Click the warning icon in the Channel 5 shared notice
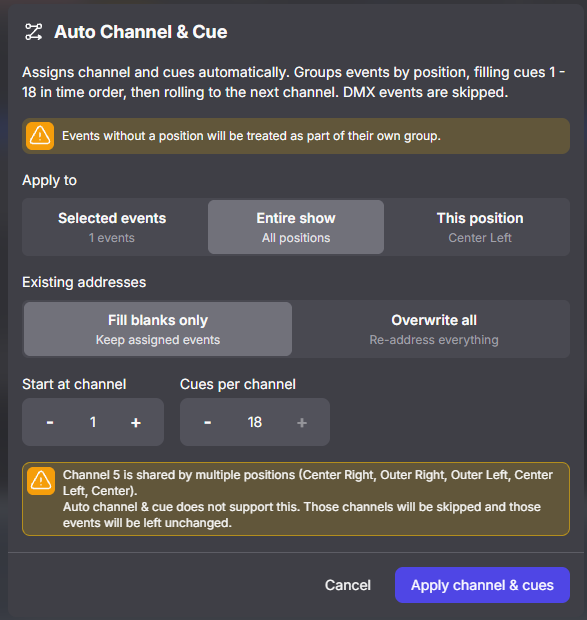The width and height of the screenshot is (587, 620). [41, 481]
